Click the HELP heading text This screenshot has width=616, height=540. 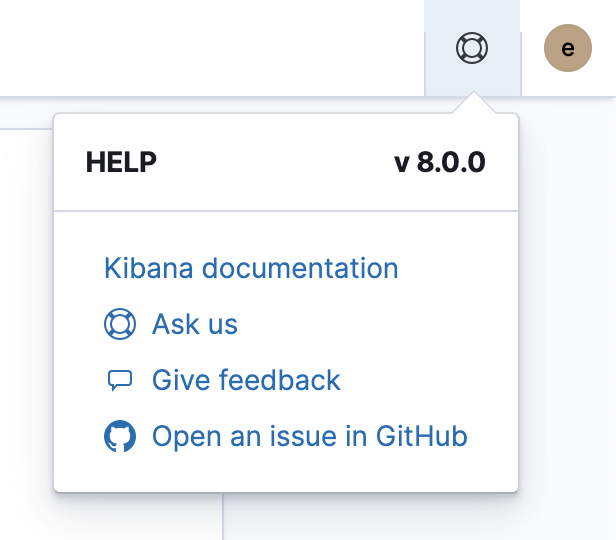tap(121, 162)
